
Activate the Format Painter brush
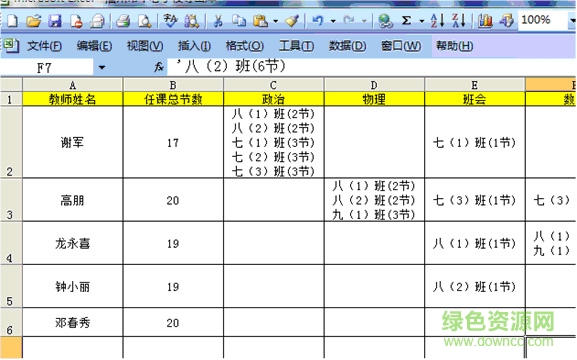click(x=292, y=21)
